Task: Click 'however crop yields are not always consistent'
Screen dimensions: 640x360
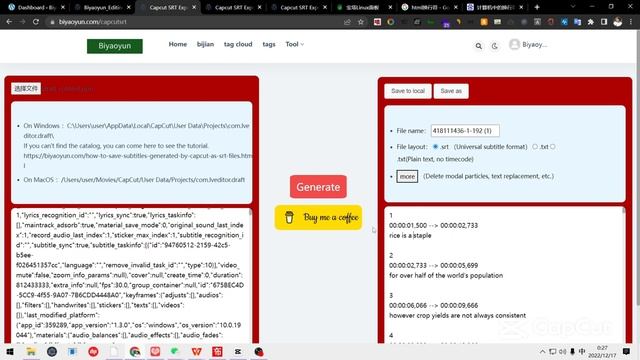Action: (458, 316)
